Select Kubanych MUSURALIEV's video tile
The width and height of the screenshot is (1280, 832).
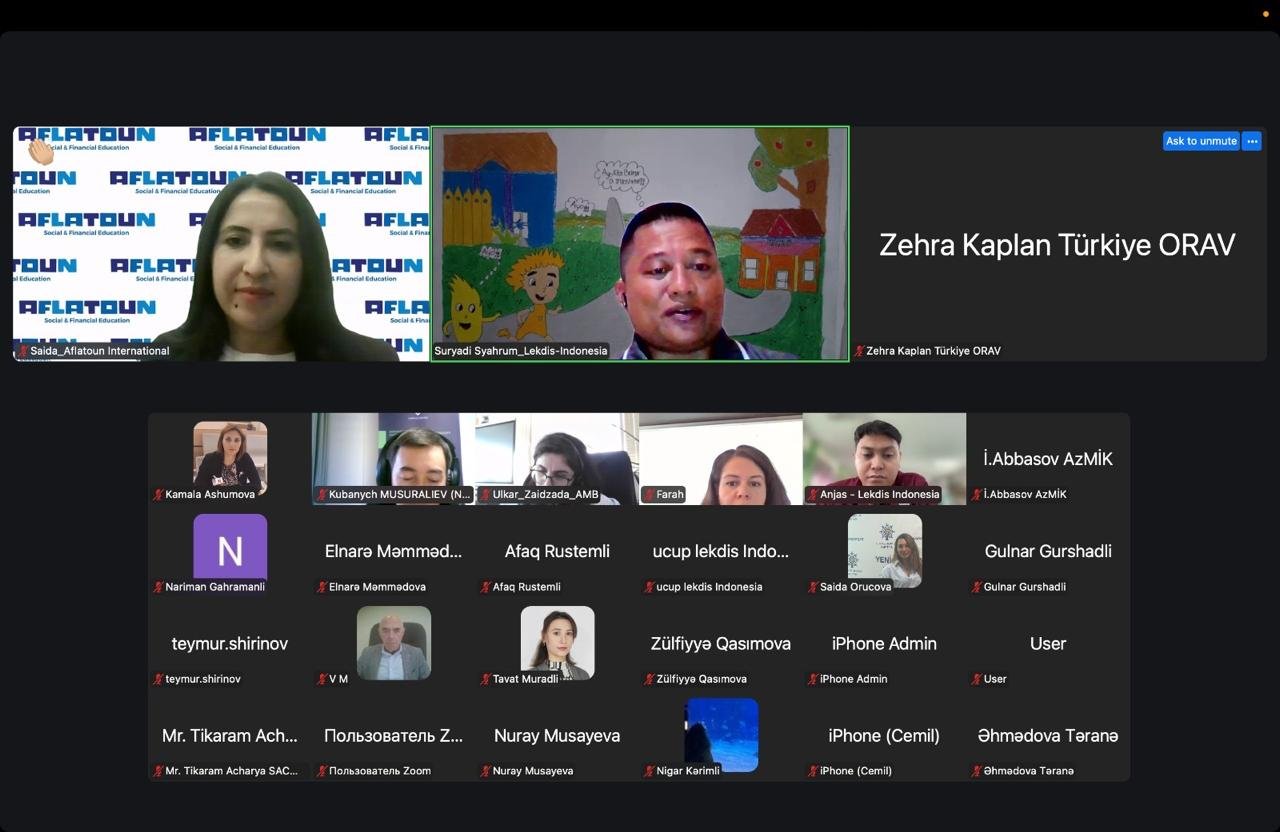pos(393,458)
